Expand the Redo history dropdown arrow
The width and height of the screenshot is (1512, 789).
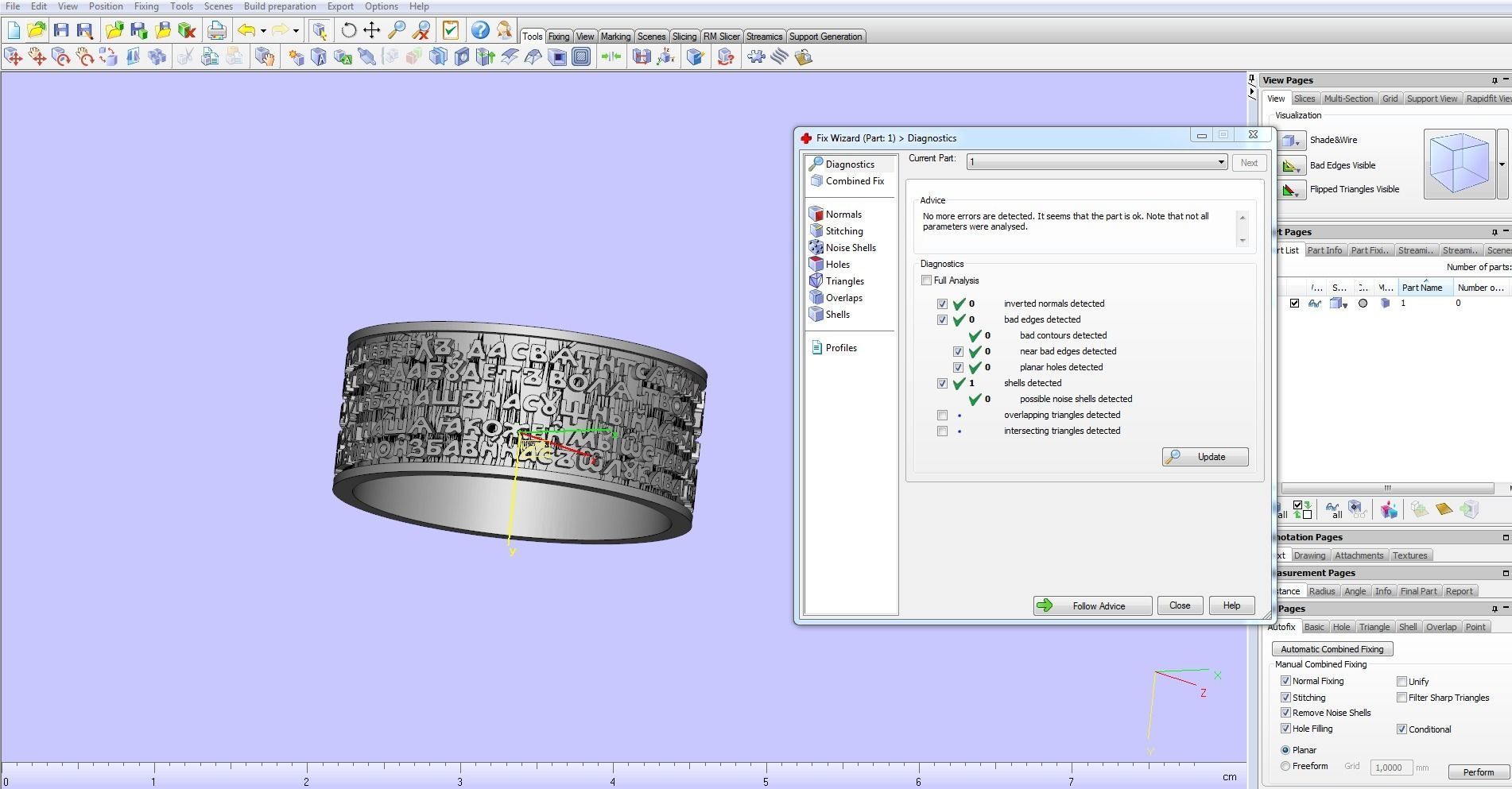(296, 31)
